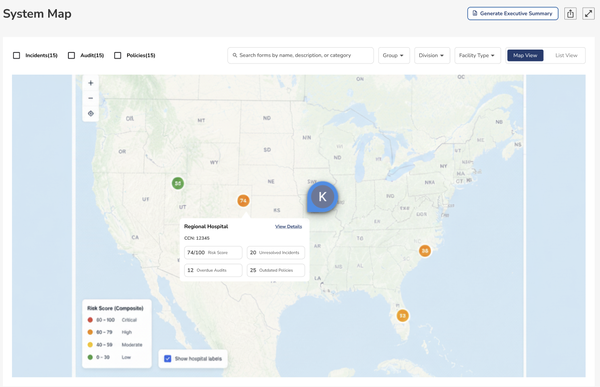Screen dimensions: 600x387
Task: Click the System Map page heading
Action: (37, 14)
